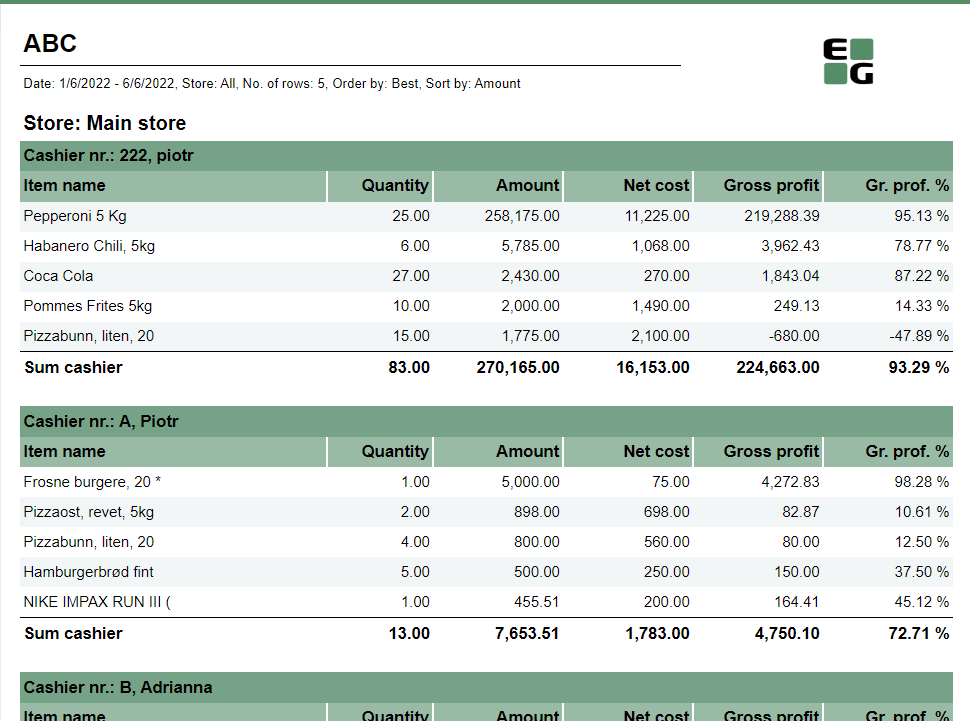Image resolution: width=970 pixels, height=721 pixels.
Task: Click the Hamburgerbrød fint item
Action: pos(88,572)
